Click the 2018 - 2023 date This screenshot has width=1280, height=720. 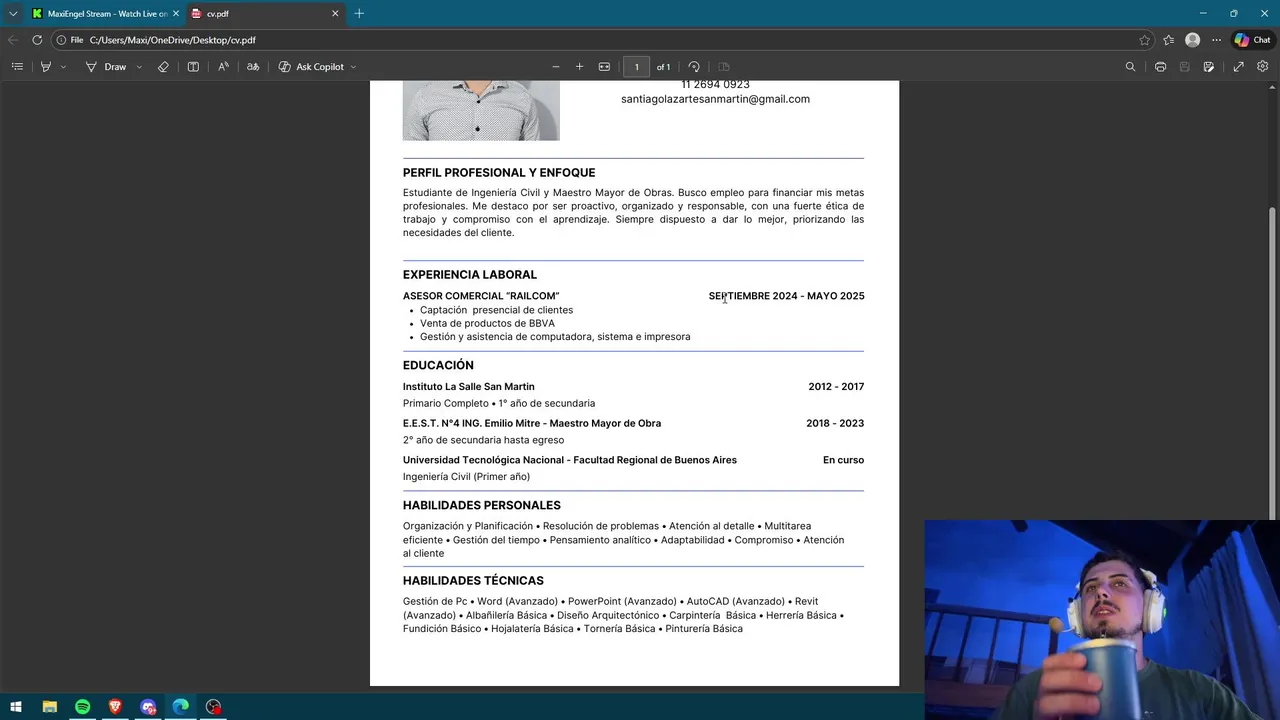point(835,424)
